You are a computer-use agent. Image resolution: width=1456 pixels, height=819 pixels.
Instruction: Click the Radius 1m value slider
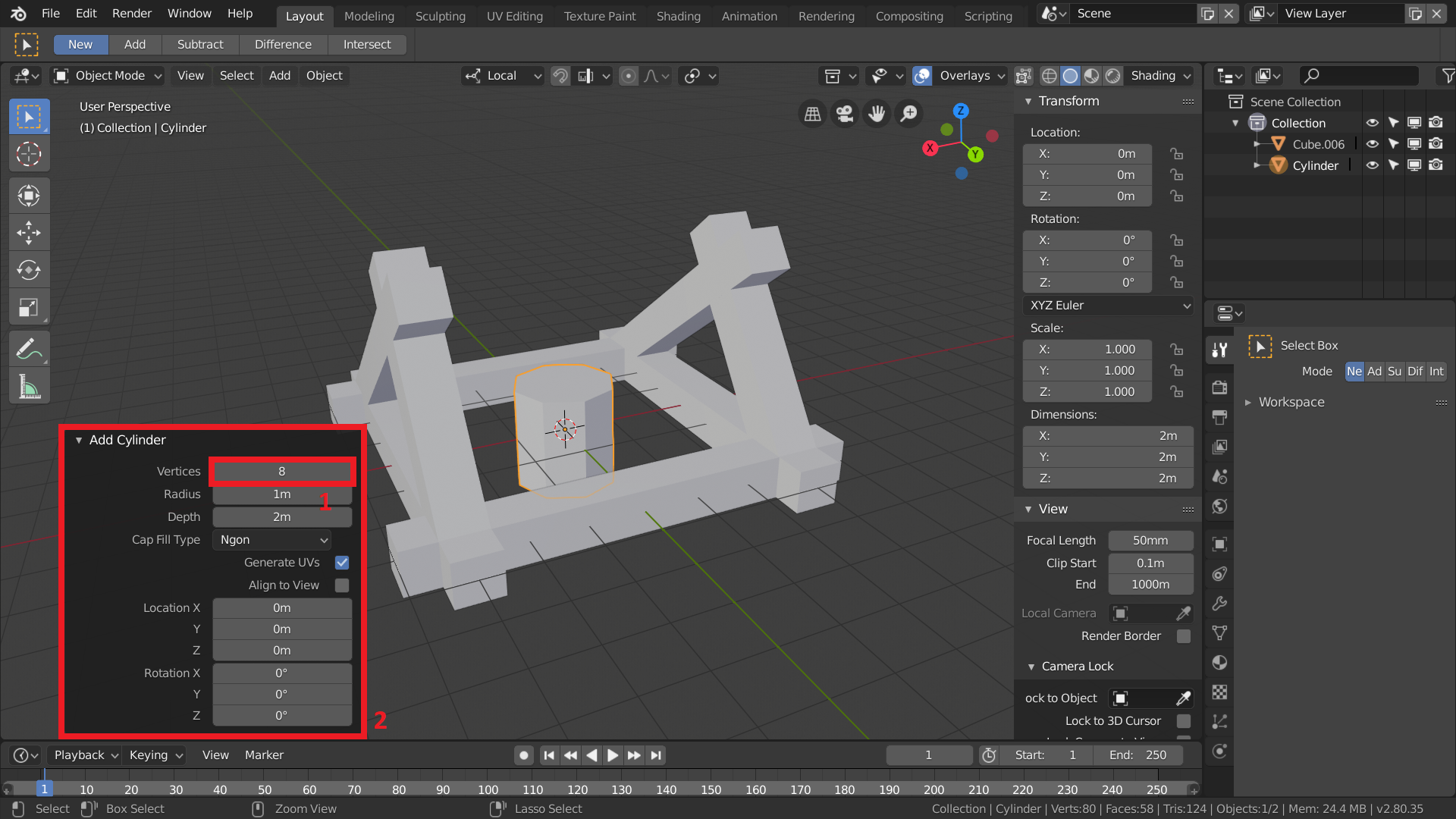pos(282,494)
